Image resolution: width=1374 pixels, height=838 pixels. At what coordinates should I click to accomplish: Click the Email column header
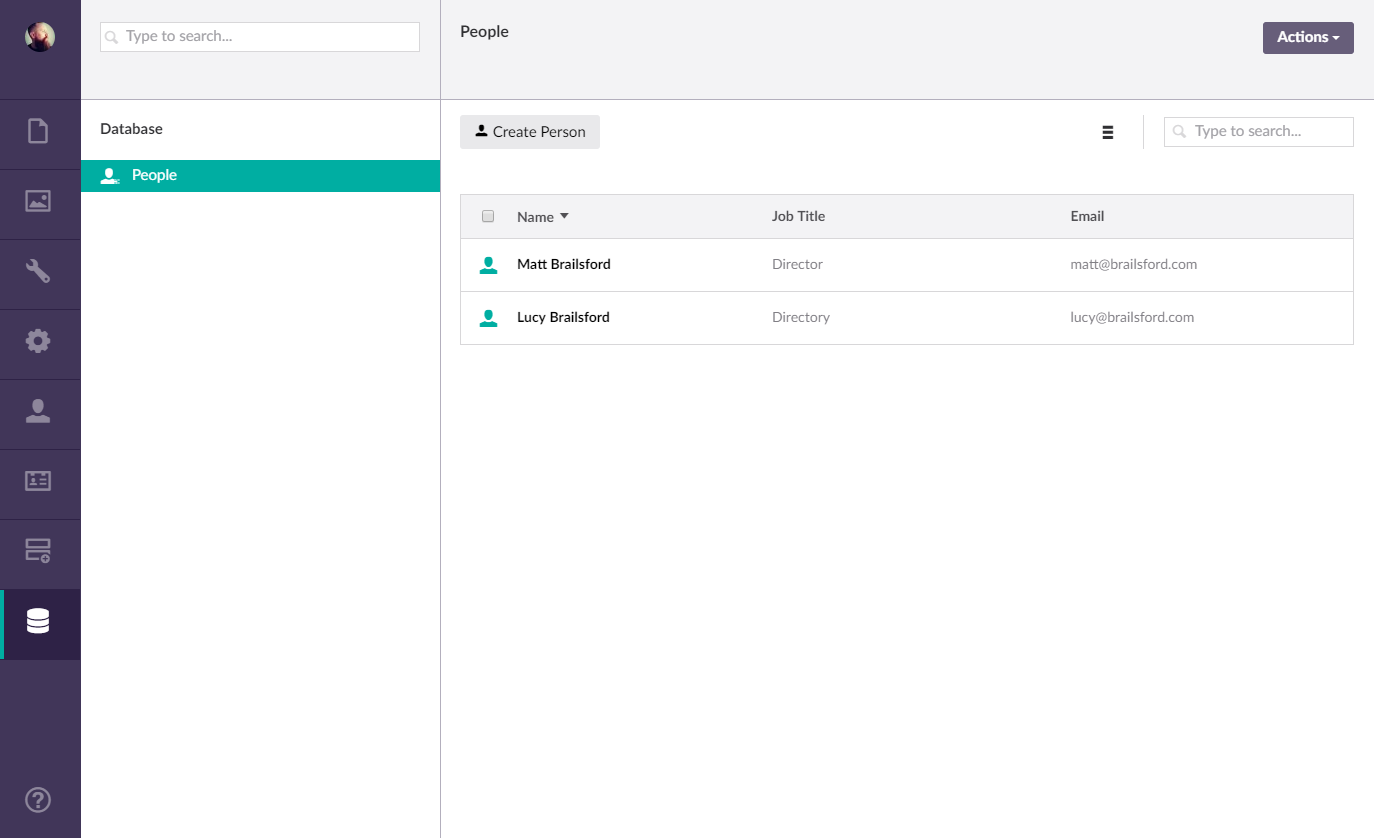coord(1087,216)
